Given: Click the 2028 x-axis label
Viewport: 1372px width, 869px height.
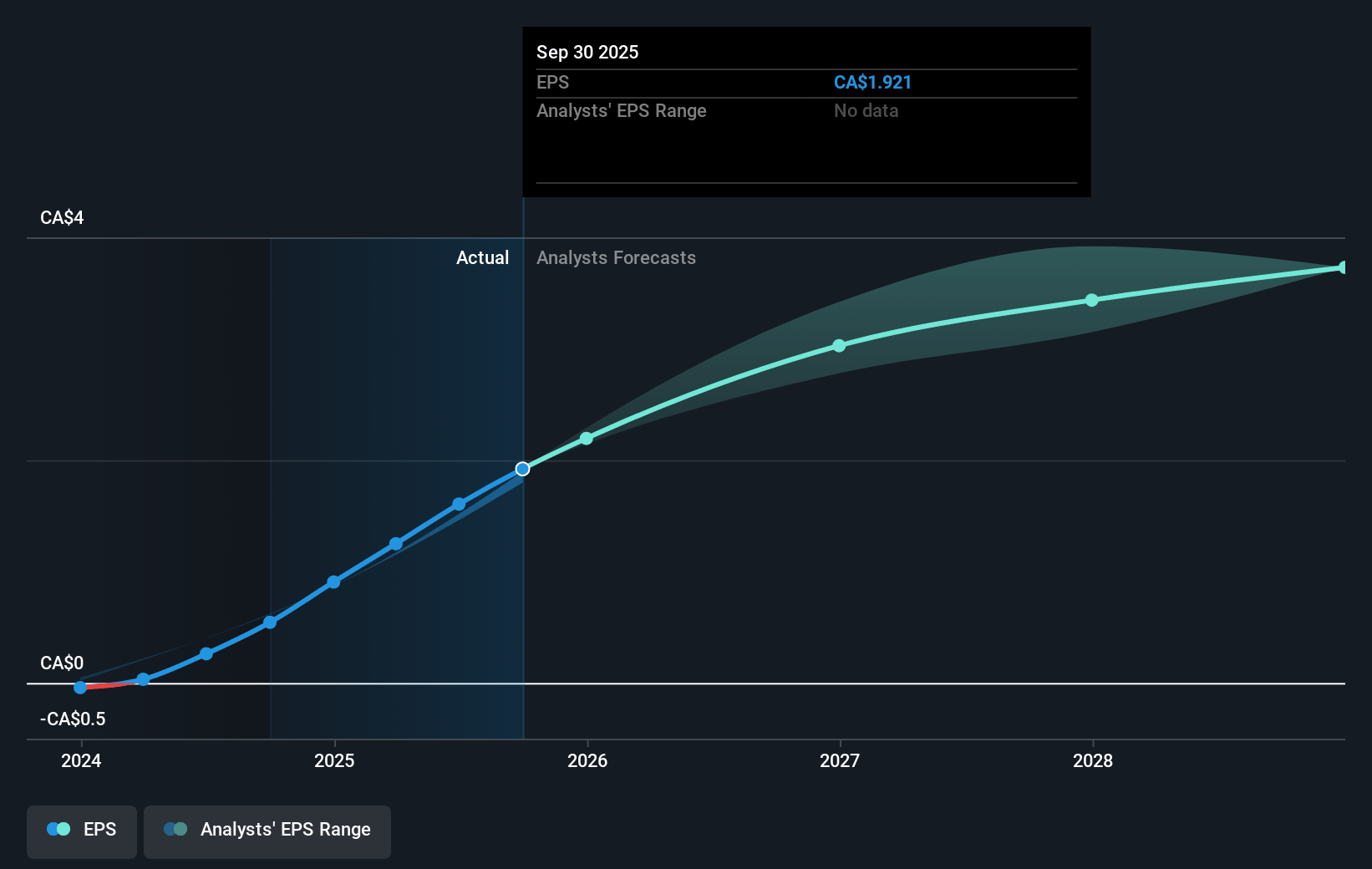Looking at the screenshot, I should [x=1093, y=761].
